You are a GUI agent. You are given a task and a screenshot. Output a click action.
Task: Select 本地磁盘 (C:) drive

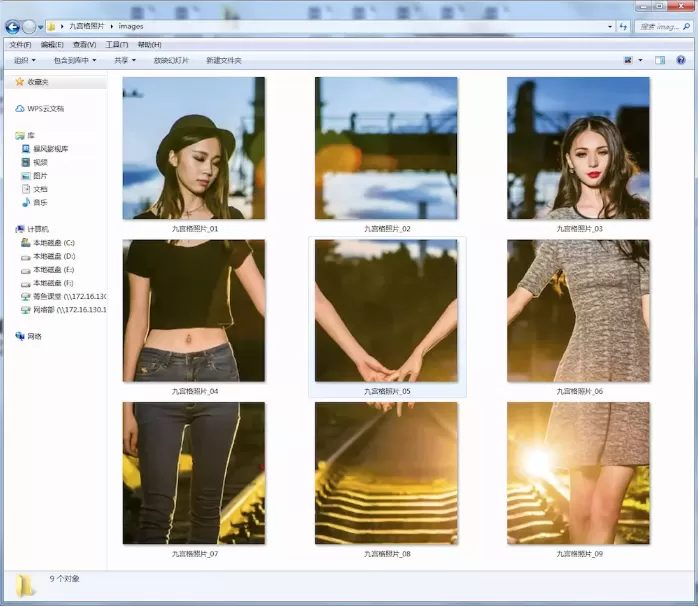coord(48,243)
